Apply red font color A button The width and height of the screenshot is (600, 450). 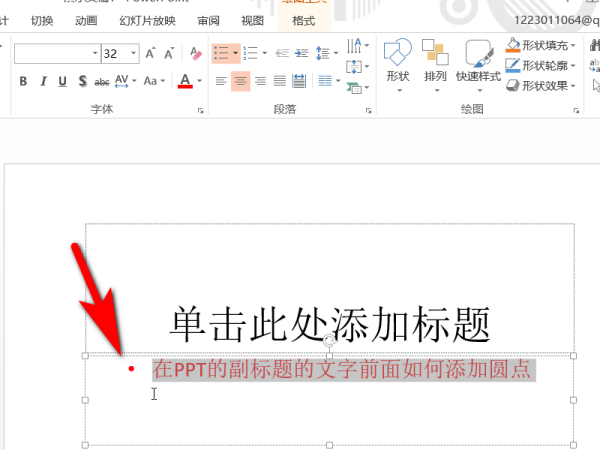(x=185, y=81)
